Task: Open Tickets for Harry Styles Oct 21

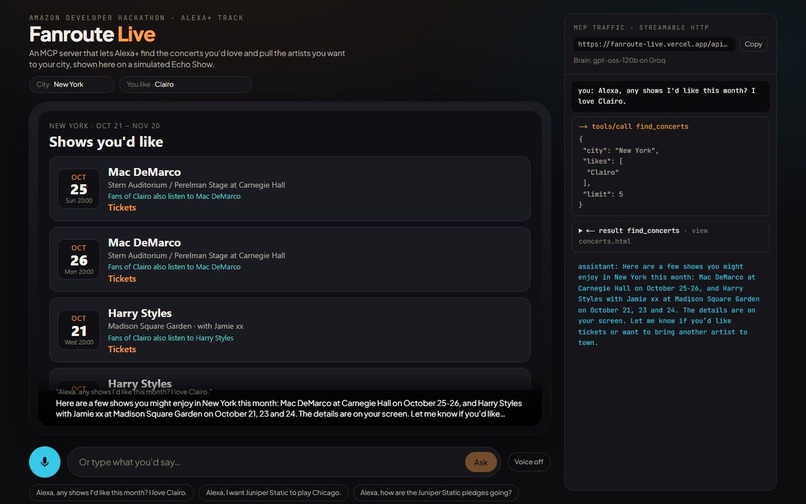Action: pyautogui.click(x=122, y=349)
